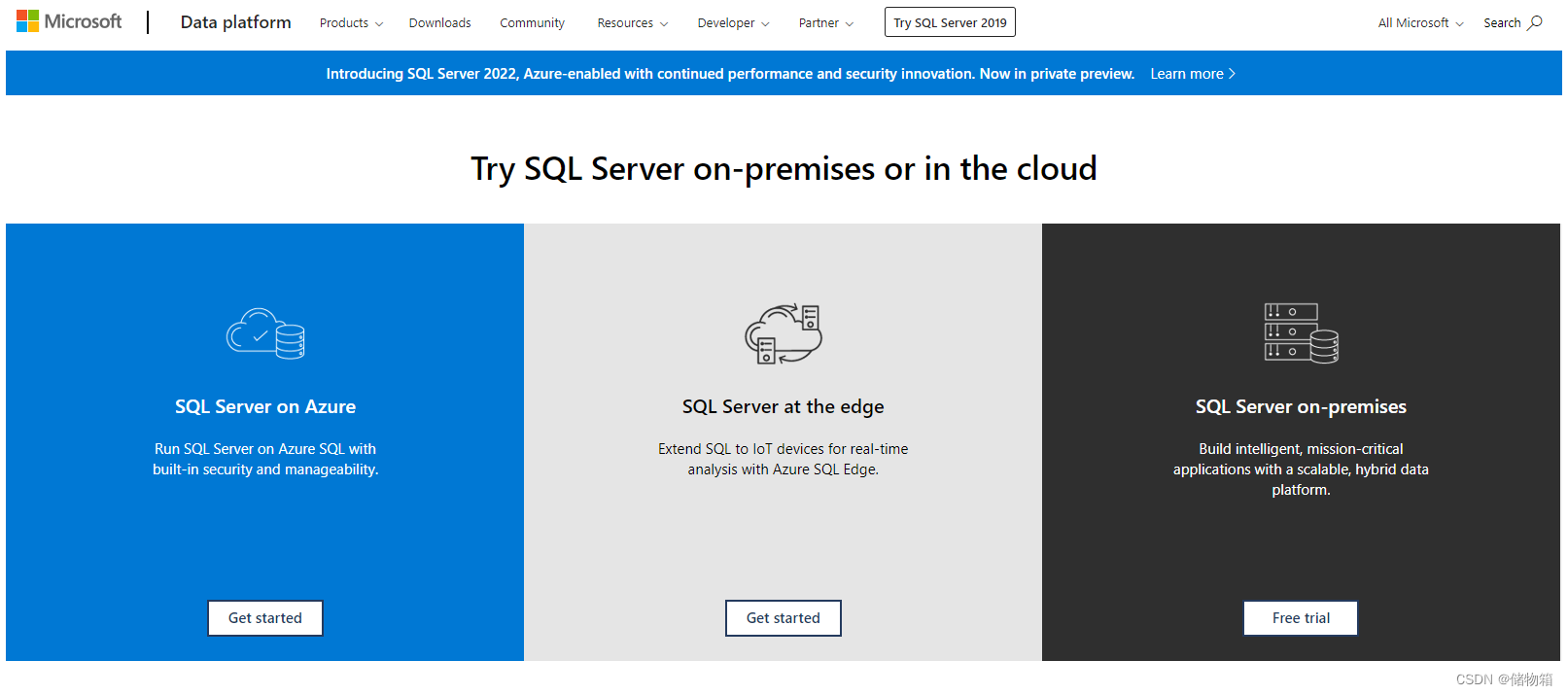Click Get started under SQL Server at the edge
This screenshot has height=695, width=1568.
(x=784, y=618)
